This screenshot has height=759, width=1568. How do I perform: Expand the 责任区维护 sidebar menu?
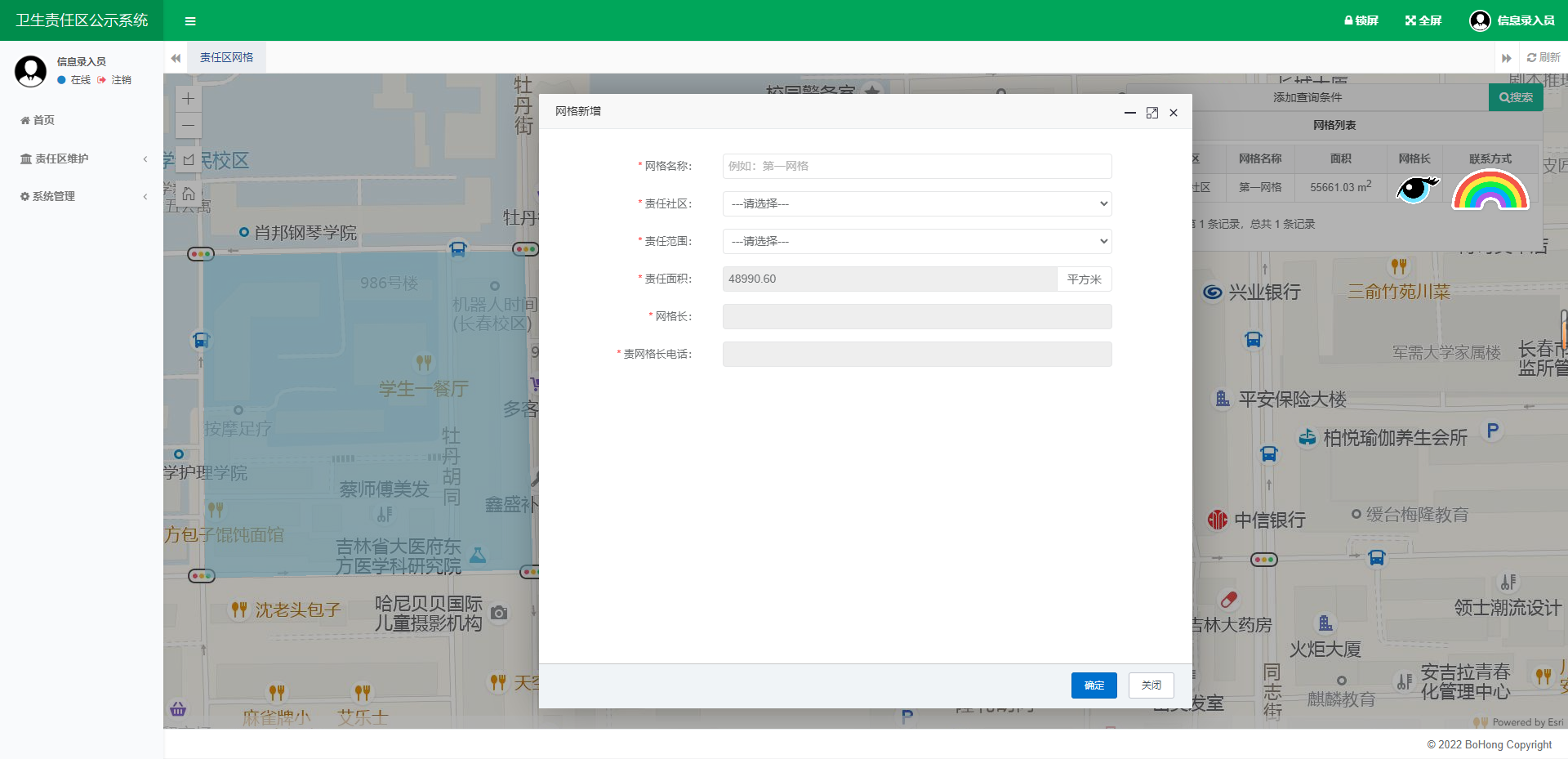coord(82,158)
